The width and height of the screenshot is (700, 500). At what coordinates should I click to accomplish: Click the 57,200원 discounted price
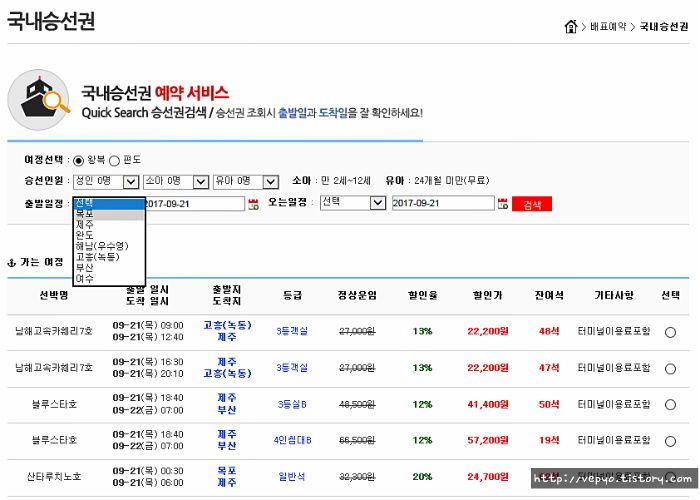[488, 441]
